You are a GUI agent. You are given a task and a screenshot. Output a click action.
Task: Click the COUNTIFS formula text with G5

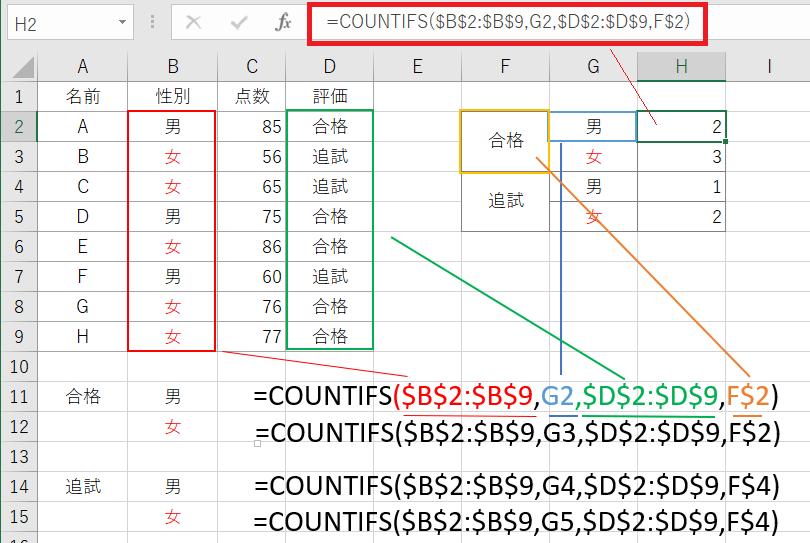tap(516, 522)
